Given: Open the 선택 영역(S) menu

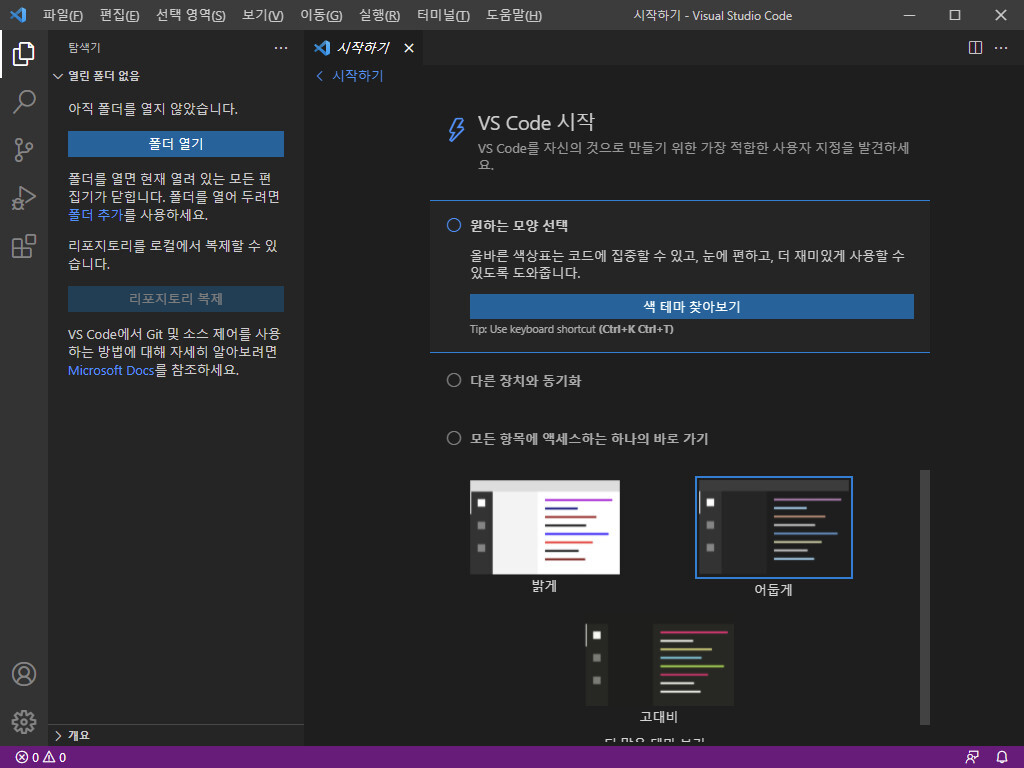Looking at the screenshot, I should pyautogui.click(x=191, y=15).
